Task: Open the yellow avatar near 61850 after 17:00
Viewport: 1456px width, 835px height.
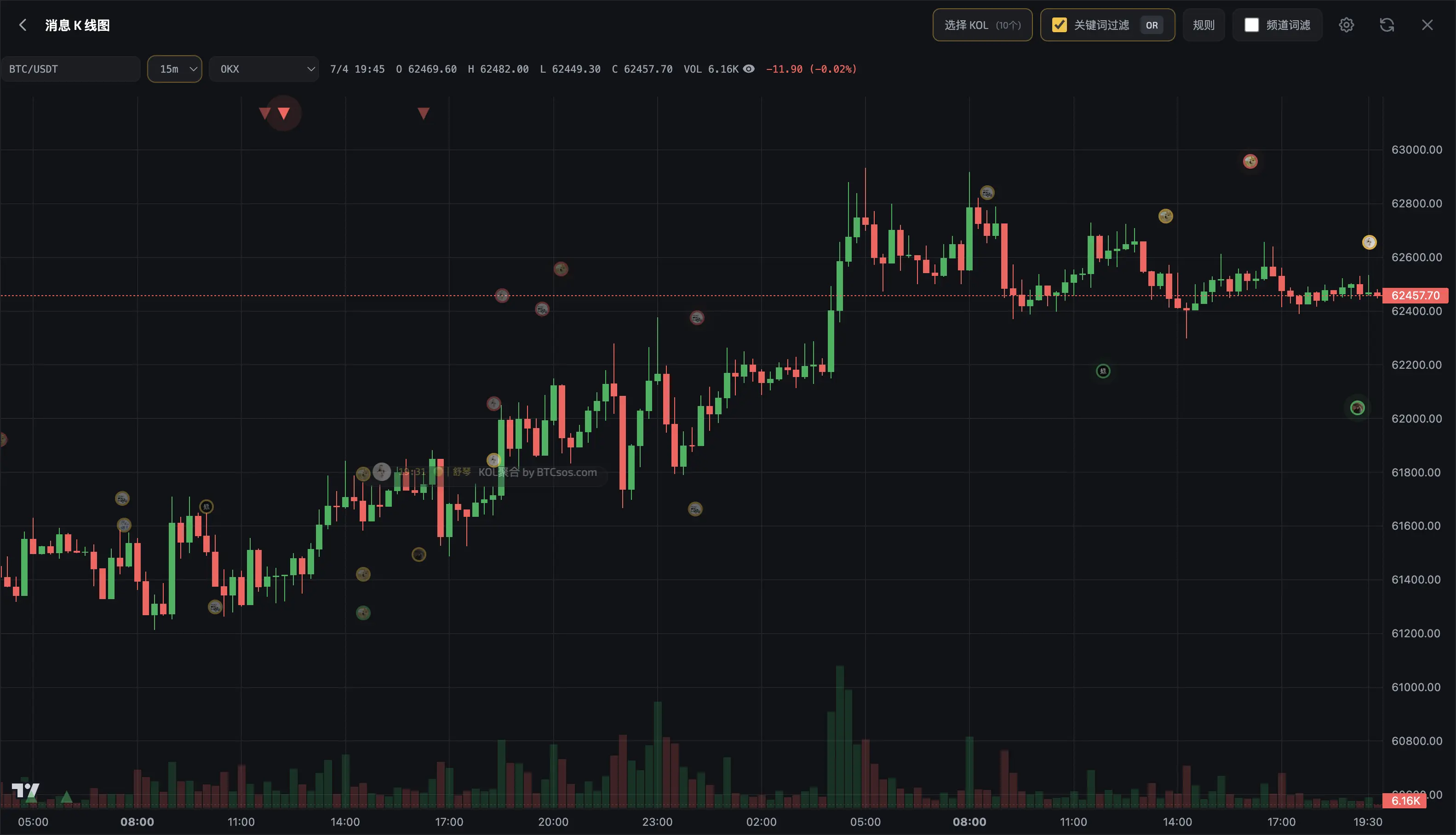Action: [x=494, y=460]
